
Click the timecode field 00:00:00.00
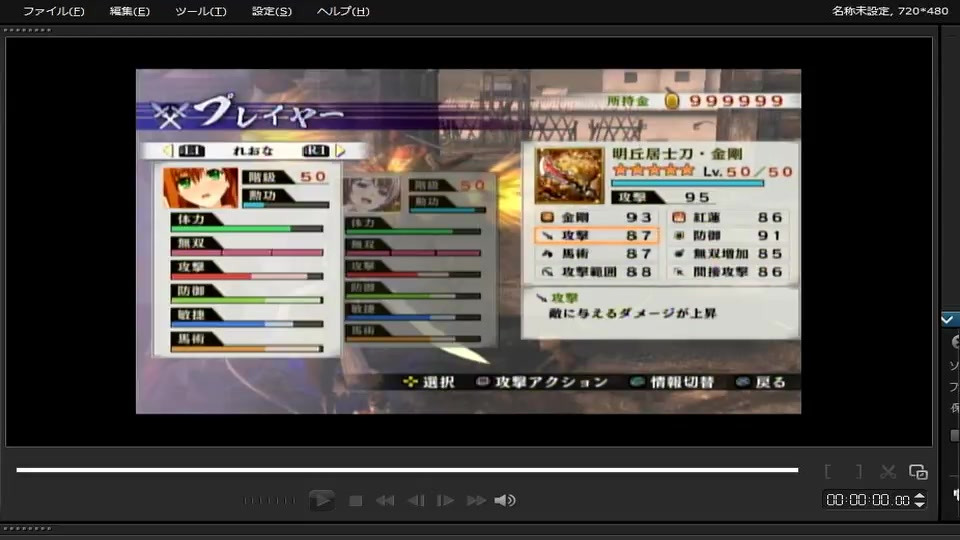pos(868,500)
